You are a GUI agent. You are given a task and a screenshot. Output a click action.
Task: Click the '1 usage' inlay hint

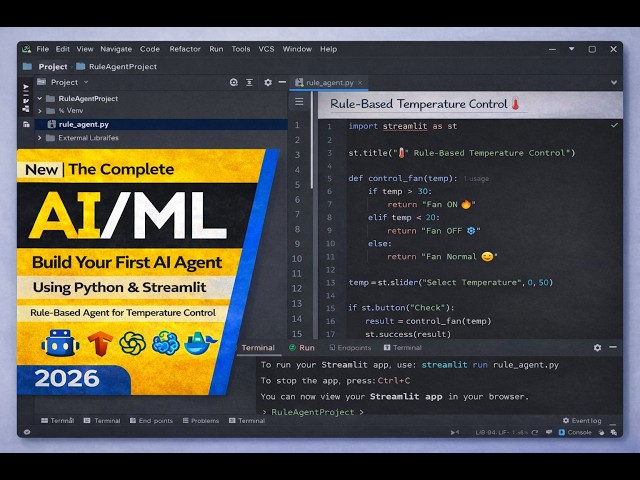point(476,179)
